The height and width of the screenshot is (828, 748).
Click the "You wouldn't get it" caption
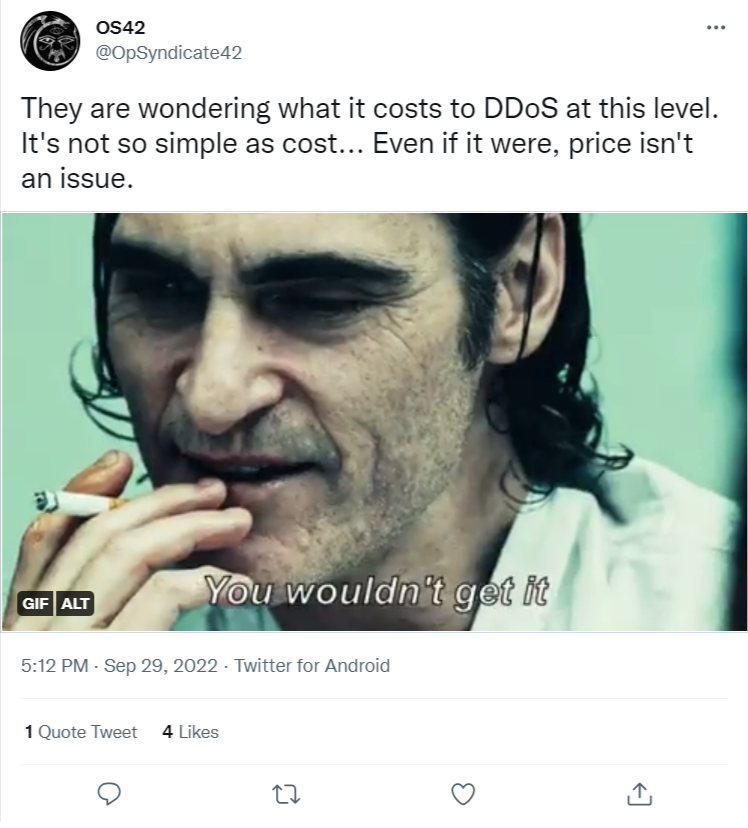(377, 591)
